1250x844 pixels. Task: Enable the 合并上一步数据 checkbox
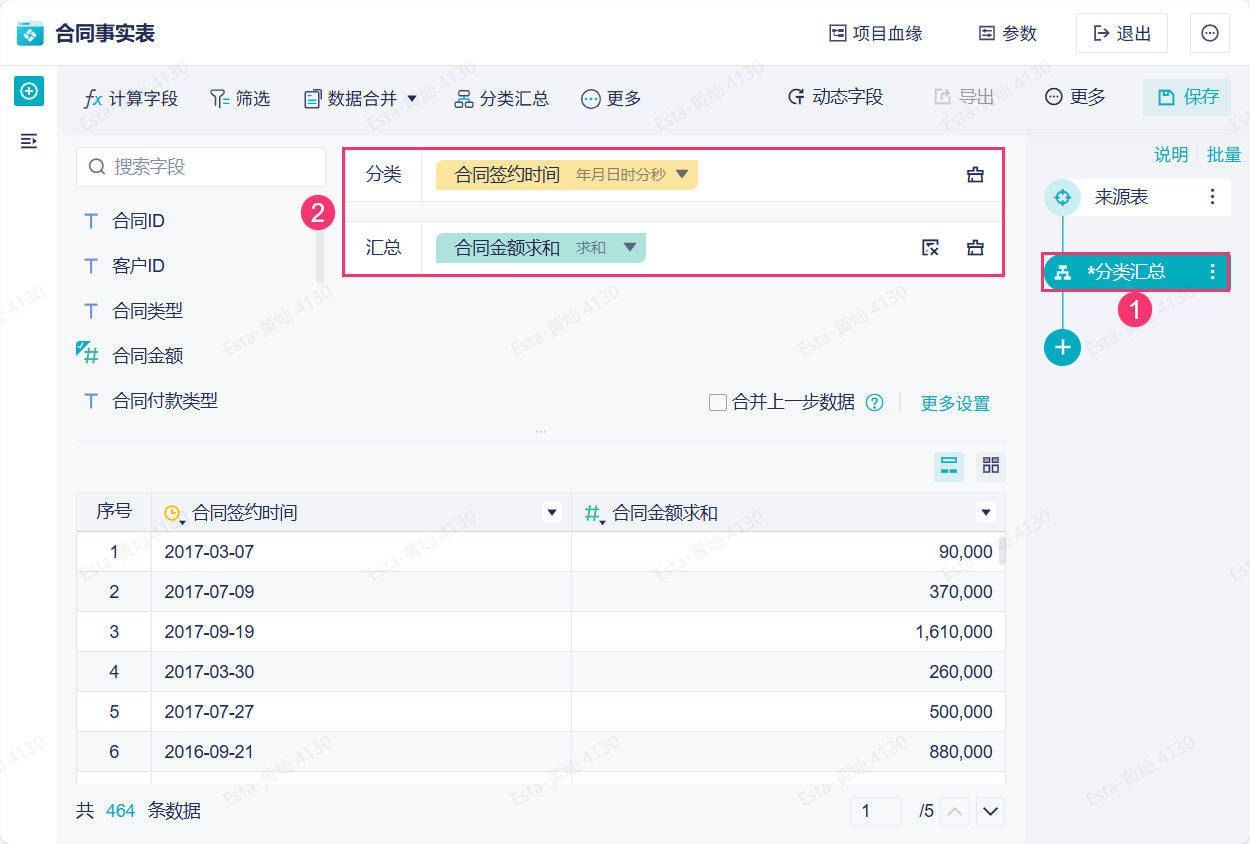click(717, 403)
